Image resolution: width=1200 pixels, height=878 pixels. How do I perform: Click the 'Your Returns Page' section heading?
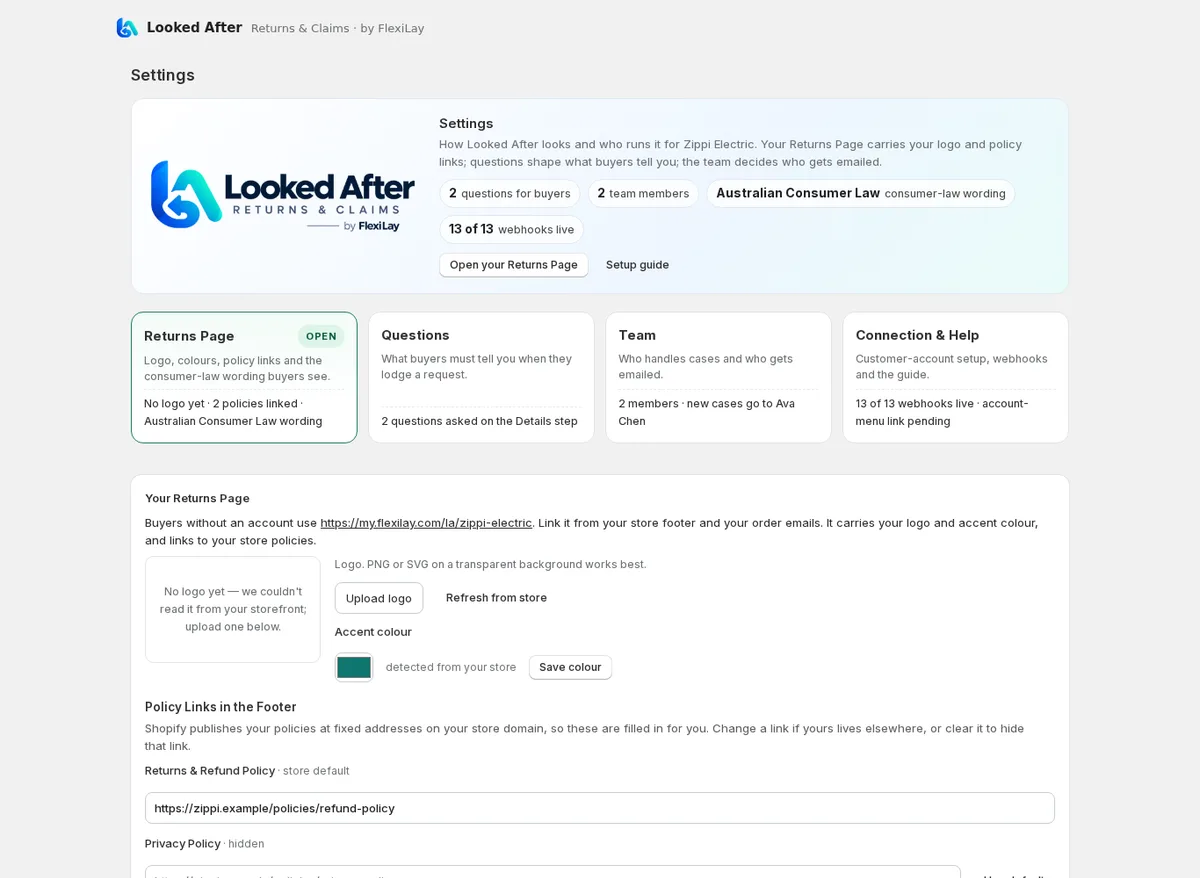(197, 498)
